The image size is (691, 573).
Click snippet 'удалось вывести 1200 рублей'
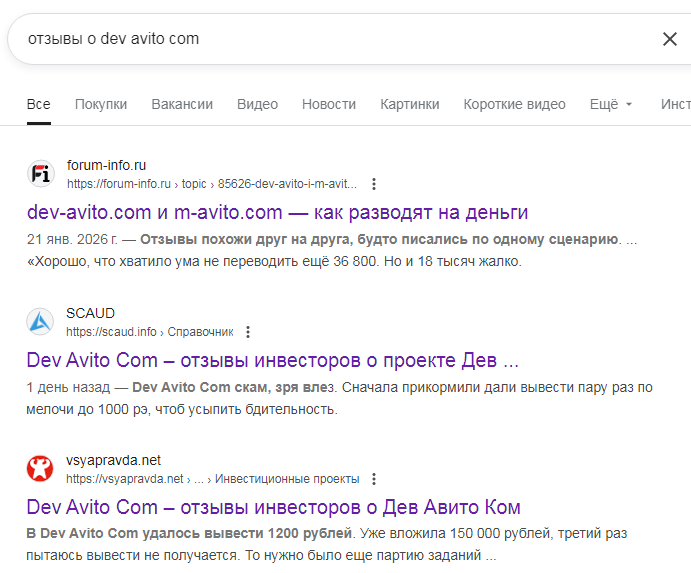pyautogui.click(x=247, y=533)
